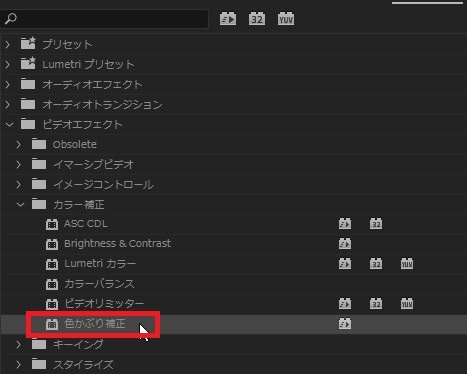Click the カラーバランス effect icon

52,284
